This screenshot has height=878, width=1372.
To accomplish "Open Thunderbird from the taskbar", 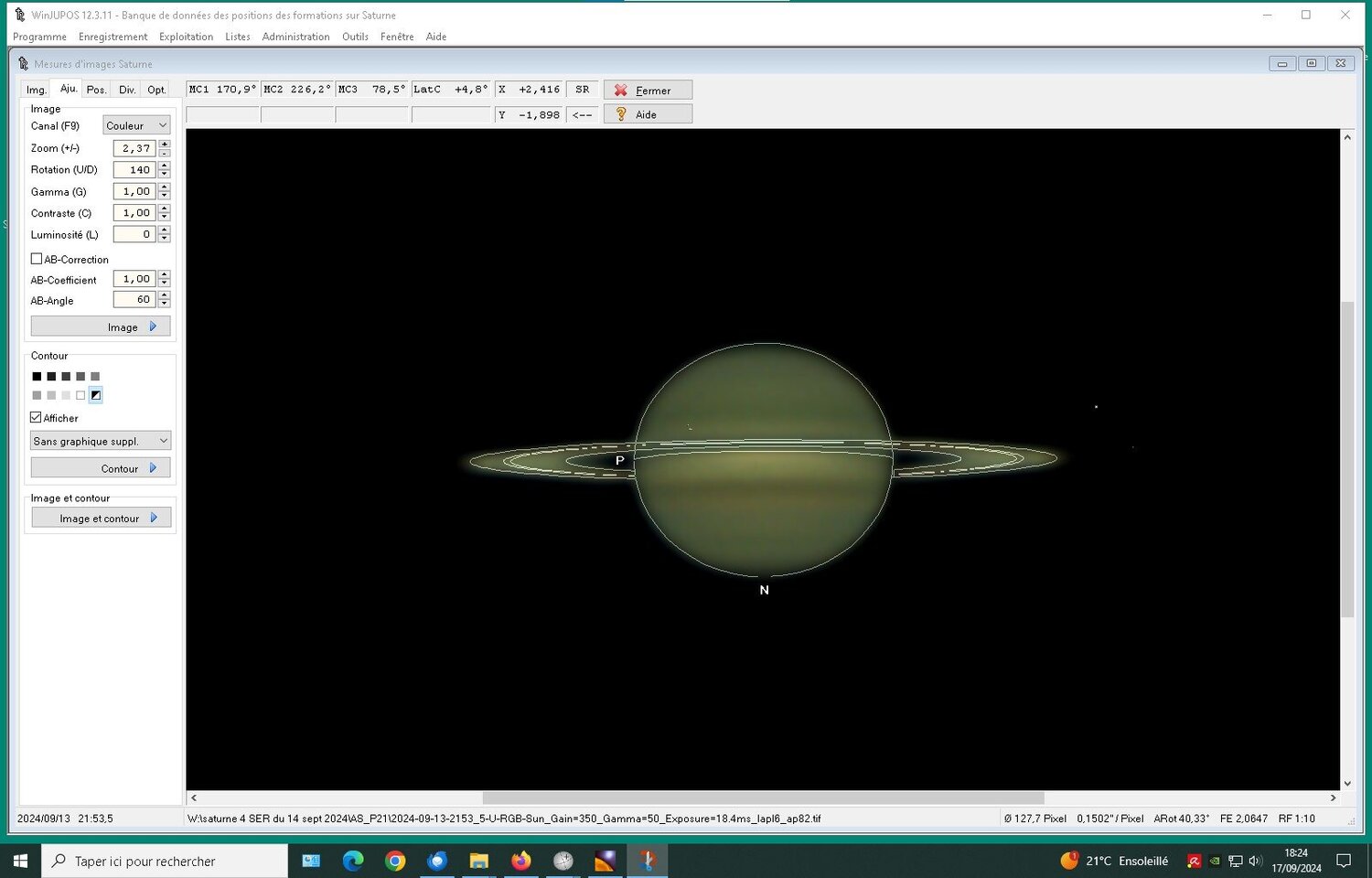I will [437, 861].
